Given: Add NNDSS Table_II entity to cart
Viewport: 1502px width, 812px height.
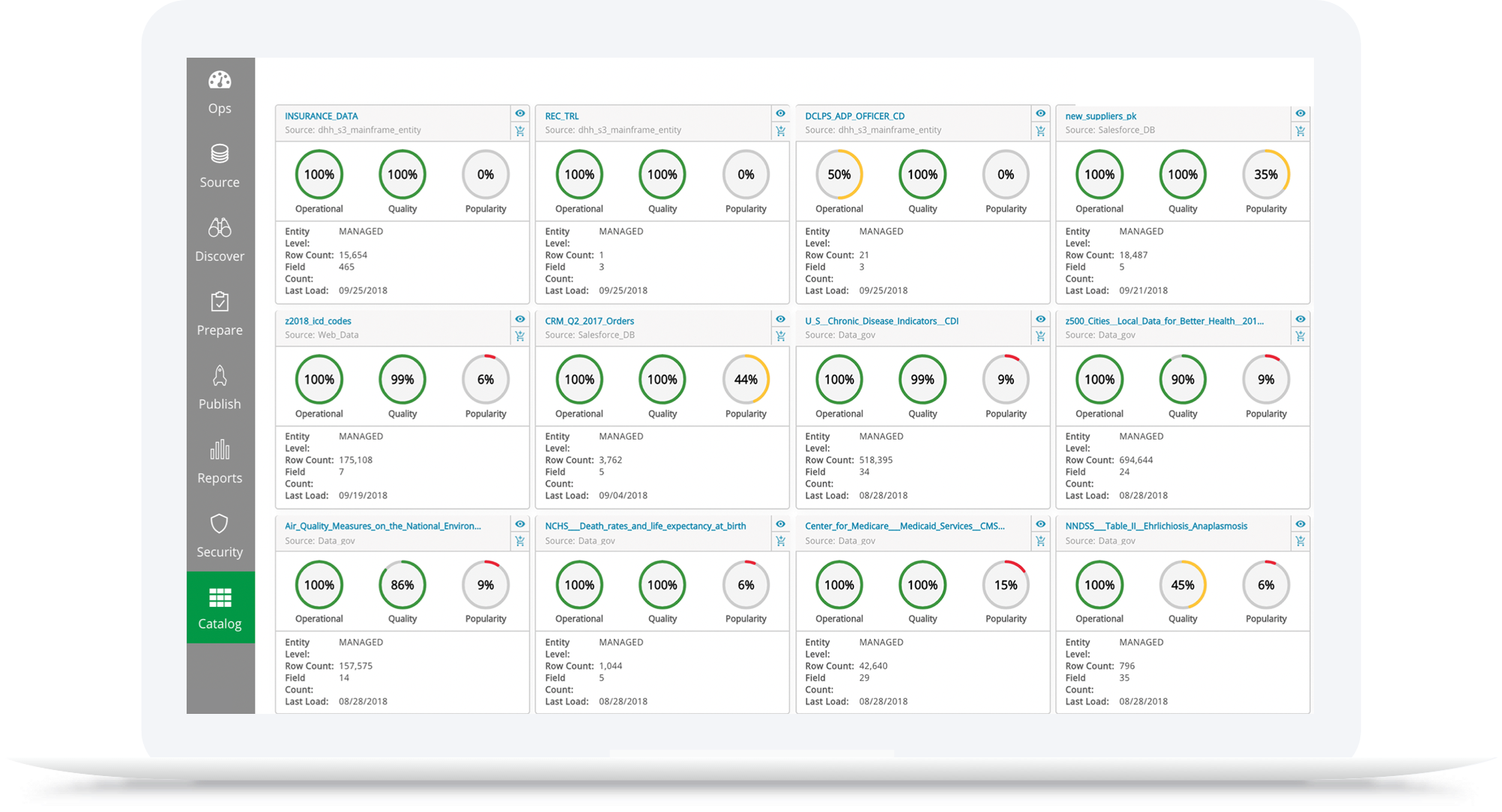Looking at the screenshot, I should [1300, 541].
